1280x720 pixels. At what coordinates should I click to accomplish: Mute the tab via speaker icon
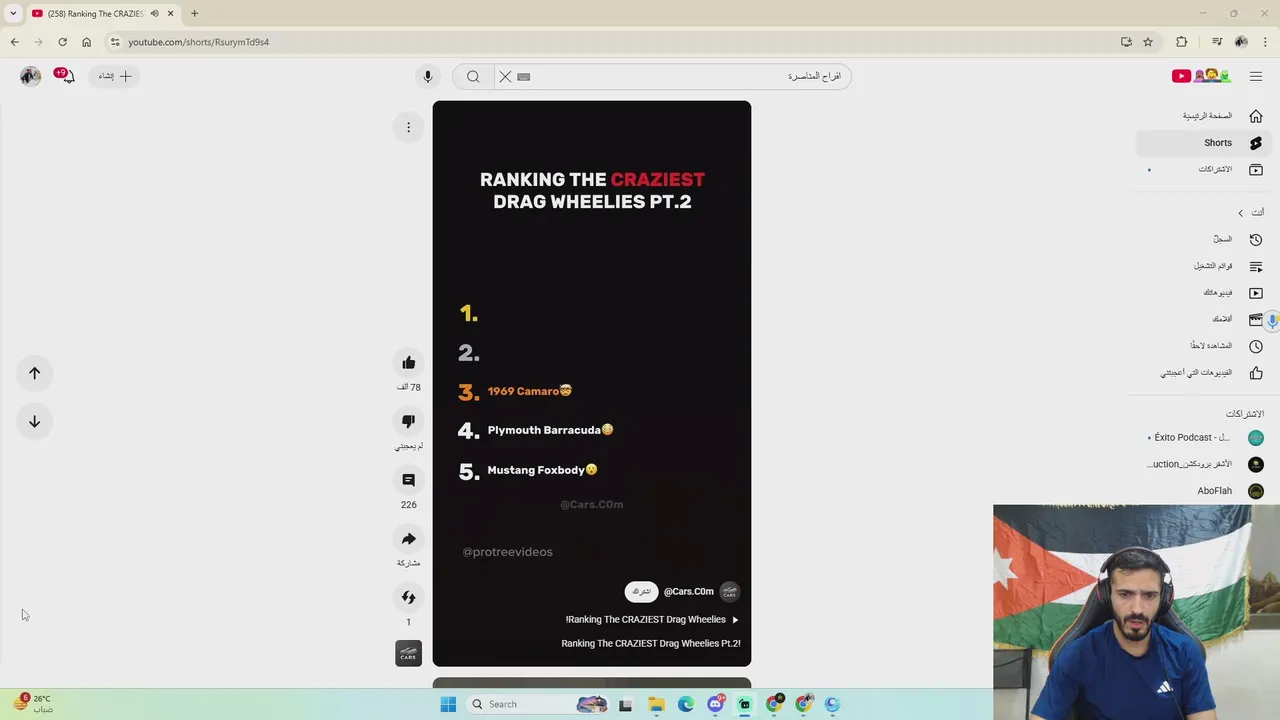click(154, 13)
